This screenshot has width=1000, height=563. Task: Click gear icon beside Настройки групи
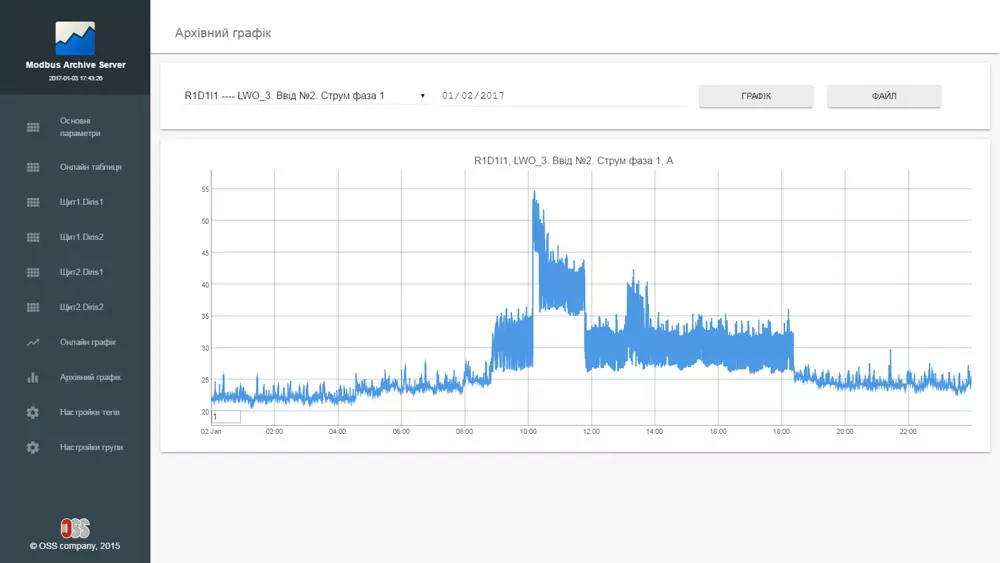coord(33,448)
